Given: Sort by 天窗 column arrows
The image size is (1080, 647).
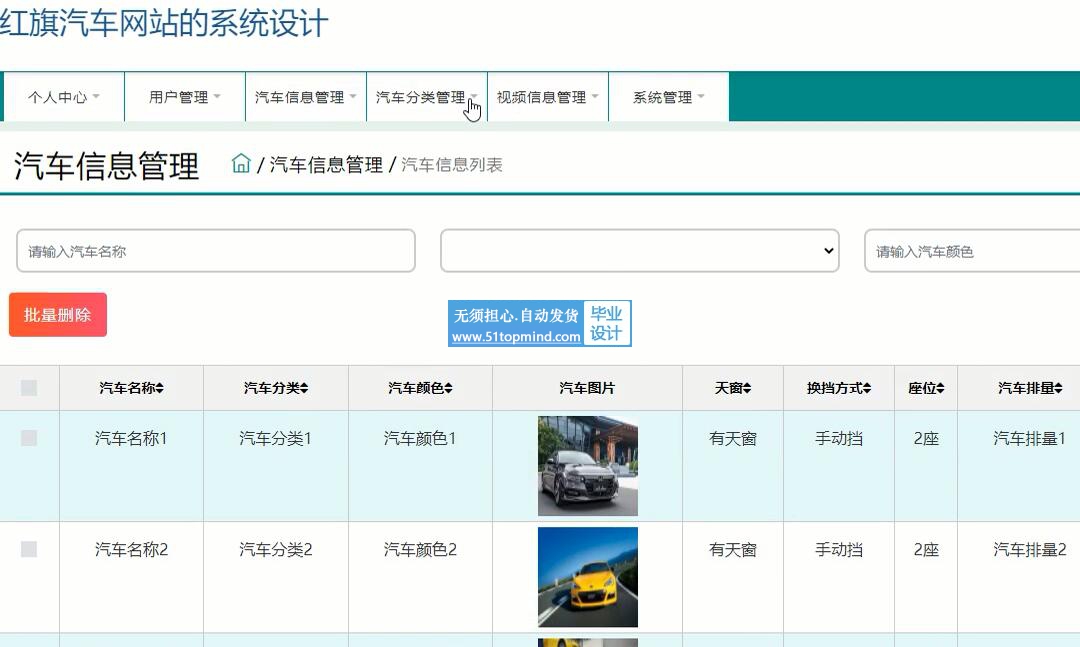Looking at the screenshot, I should (x=747, y=389).
